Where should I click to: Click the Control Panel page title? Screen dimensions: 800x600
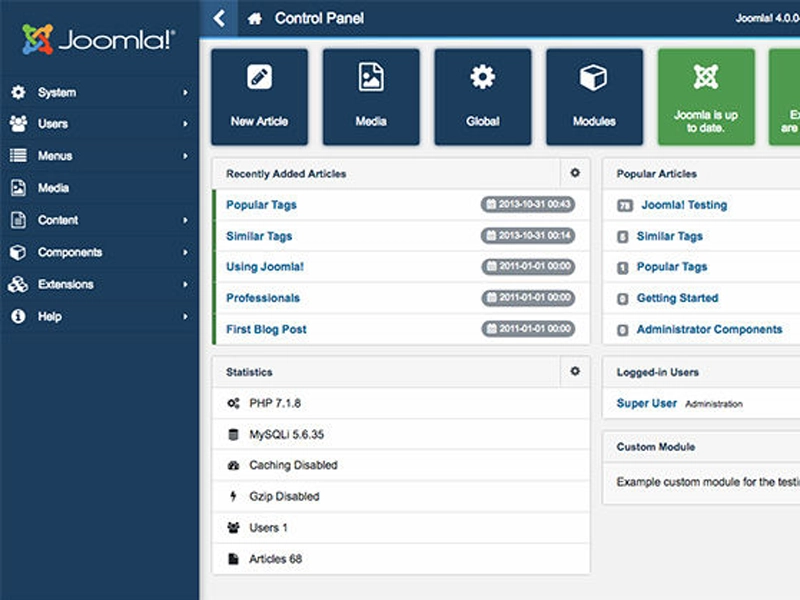point(319,18)
